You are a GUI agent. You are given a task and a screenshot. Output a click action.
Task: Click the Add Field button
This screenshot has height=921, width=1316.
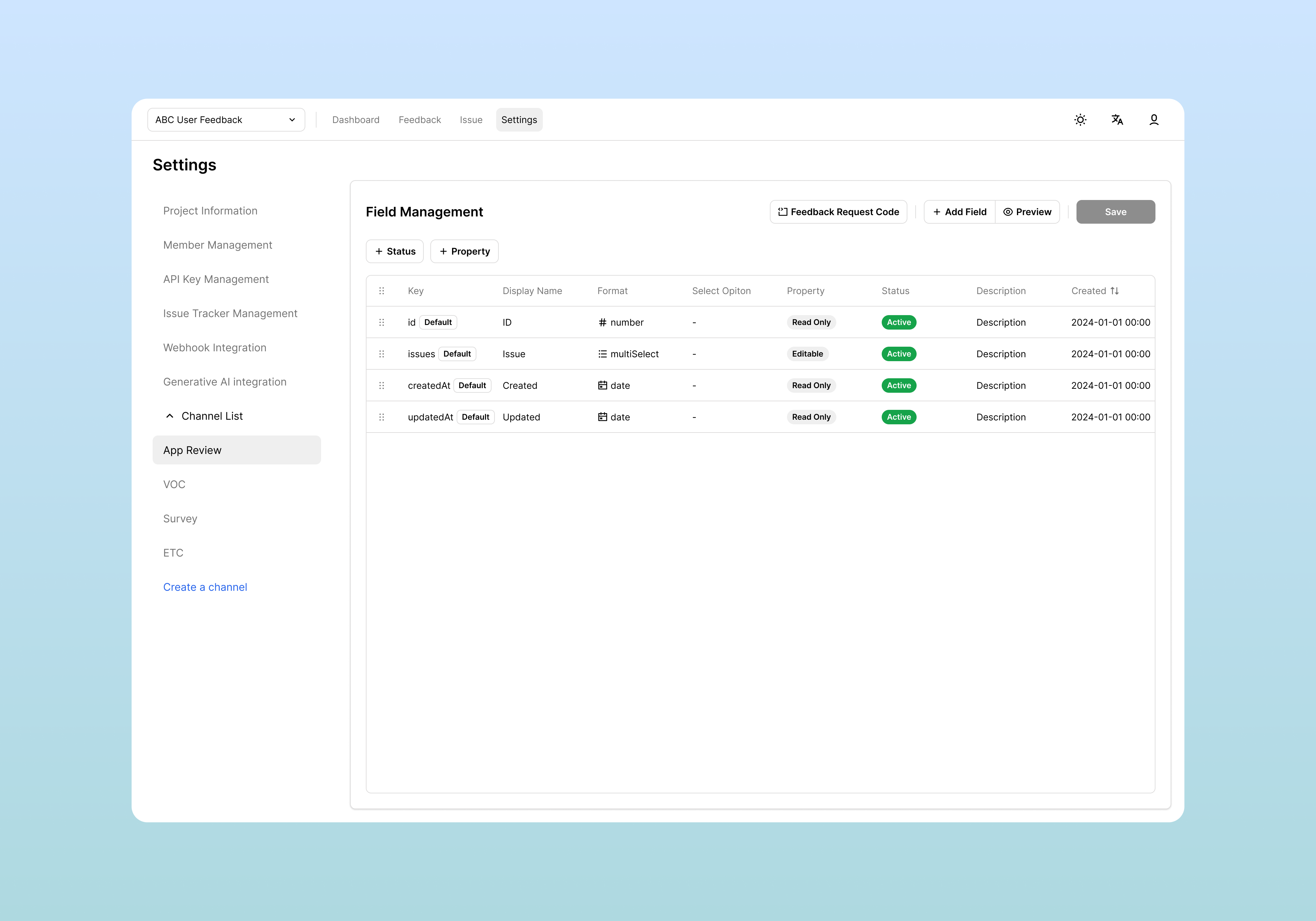(959, 212)
